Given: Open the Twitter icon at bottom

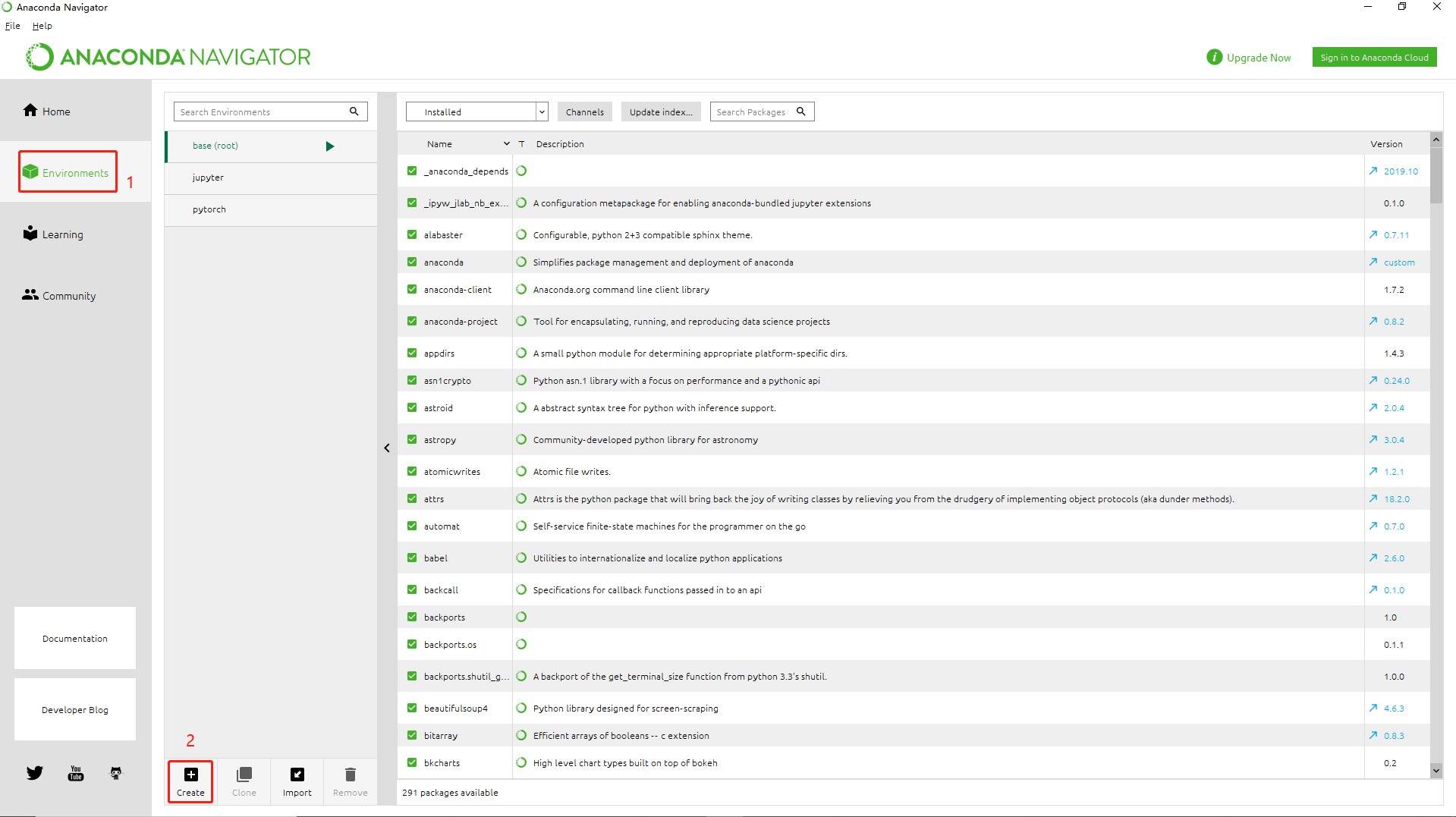Looking at the screenshot, I should click(34, 773).
